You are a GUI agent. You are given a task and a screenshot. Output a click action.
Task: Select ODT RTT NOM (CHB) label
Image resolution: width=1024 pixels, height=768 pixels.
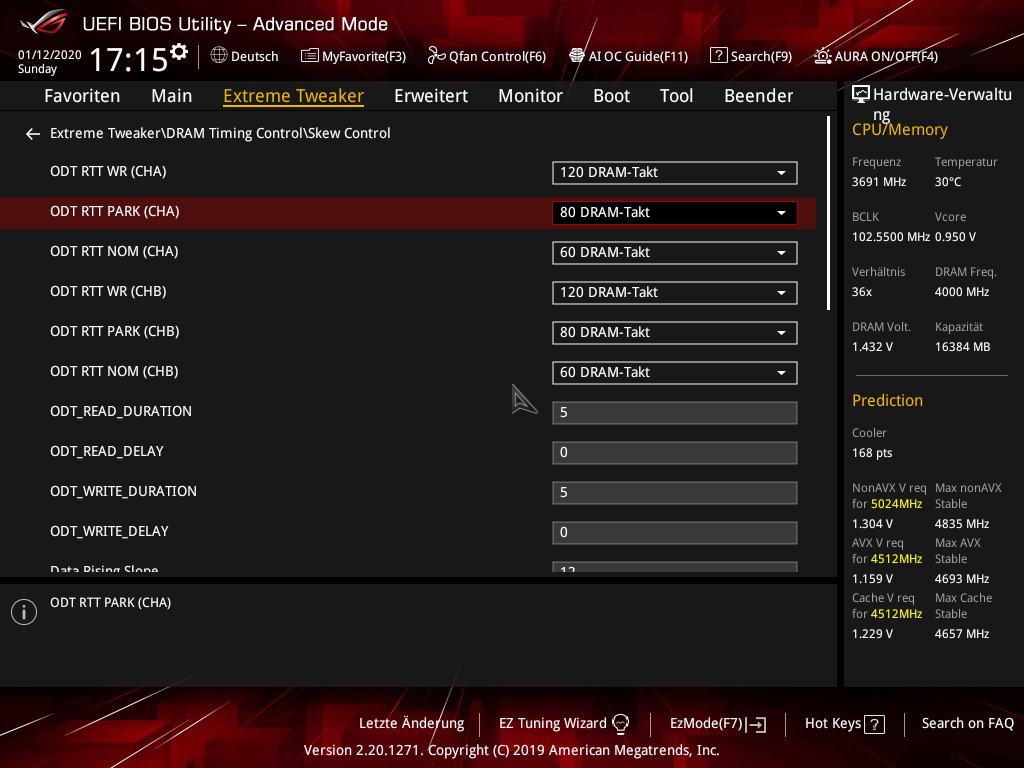click(114, 371)
